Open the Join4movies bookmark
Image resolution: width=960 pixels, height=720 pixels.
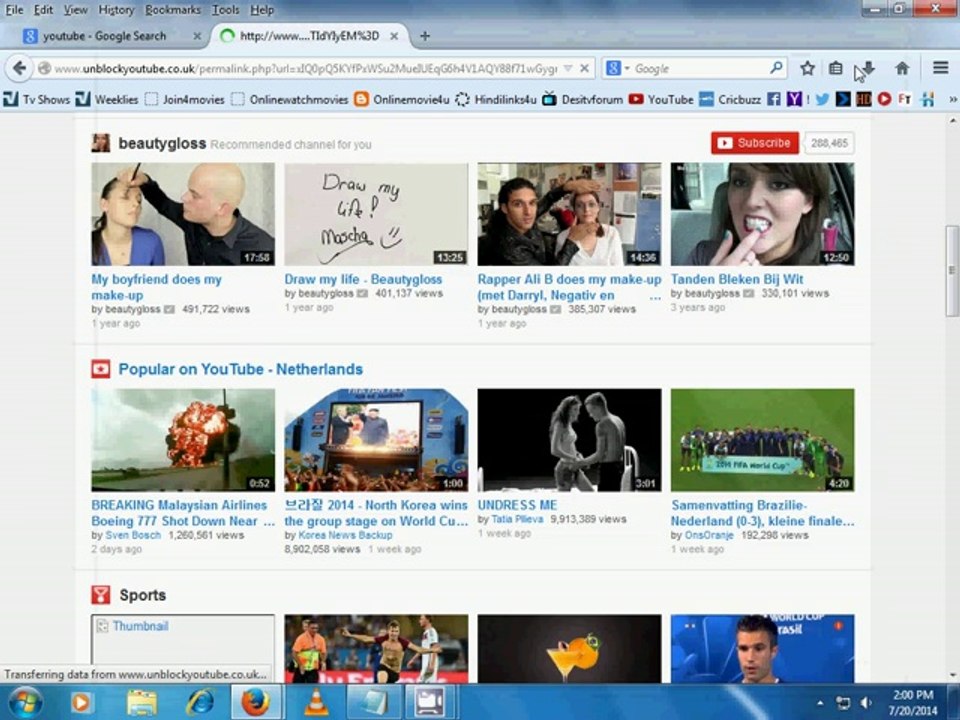(x=185, y=99)
